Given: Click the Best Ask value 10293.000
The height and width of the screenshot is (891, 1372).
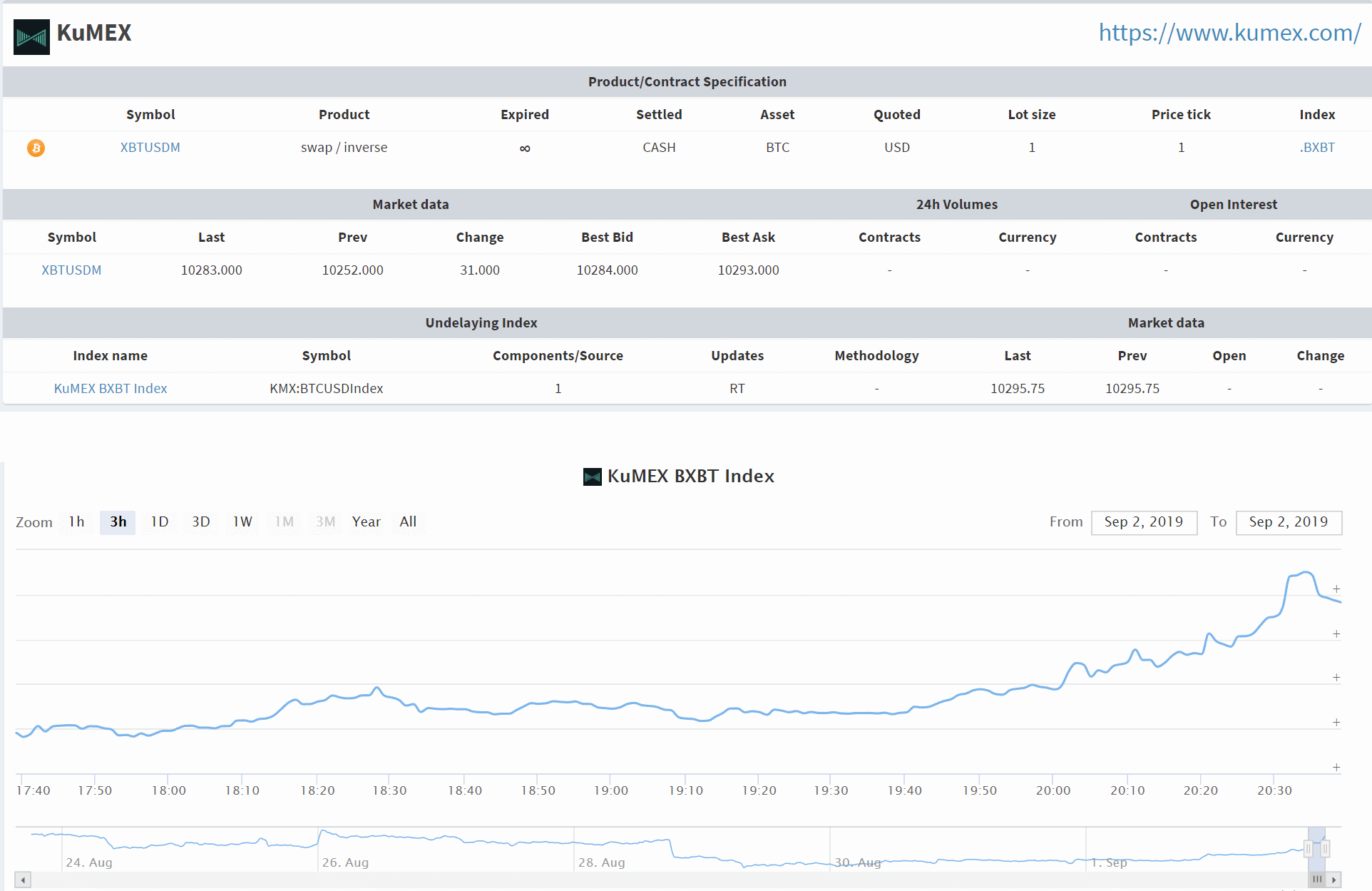Looking at the screenshot, I should 749,270.
